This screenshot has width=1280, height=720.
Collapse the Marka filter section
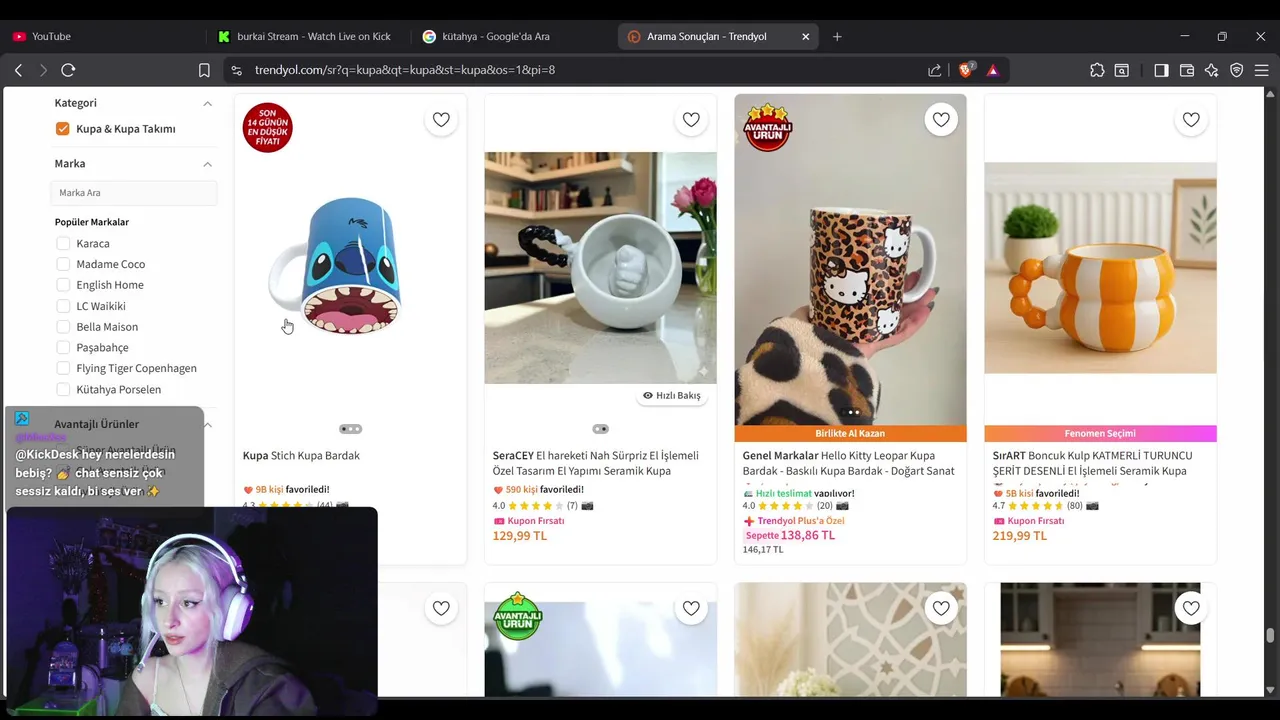point(207,164)
